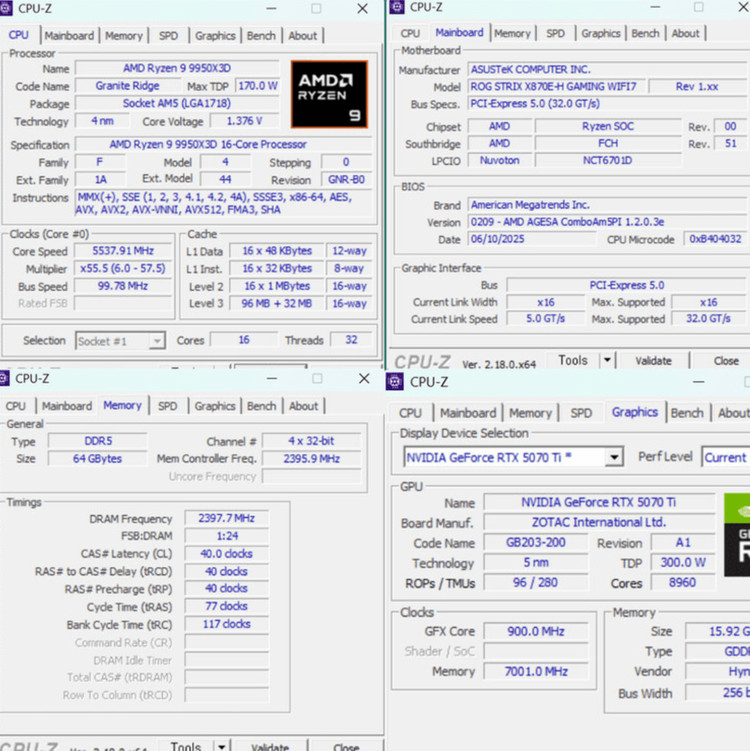Click Mem Controller Freq. 2395.9 MHz value

click(x=311, y=459)
